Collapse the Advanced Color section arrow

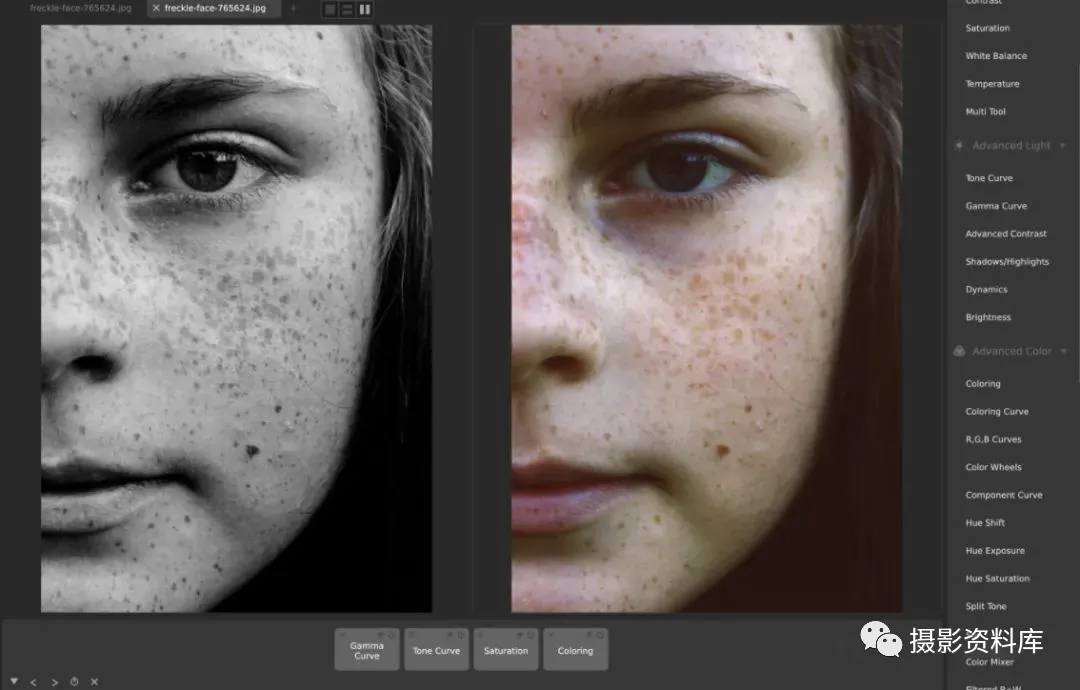point(1063,351)
